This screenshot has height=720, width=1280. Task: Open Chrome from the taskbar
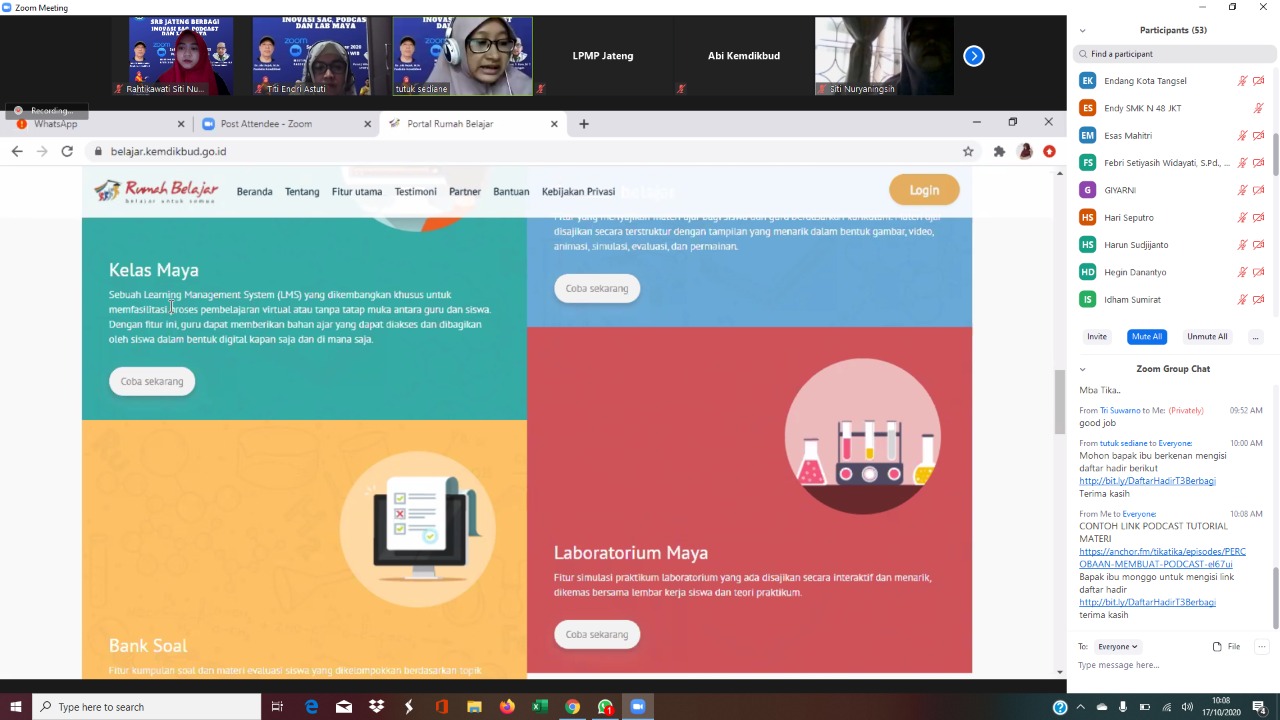[572, 707]
